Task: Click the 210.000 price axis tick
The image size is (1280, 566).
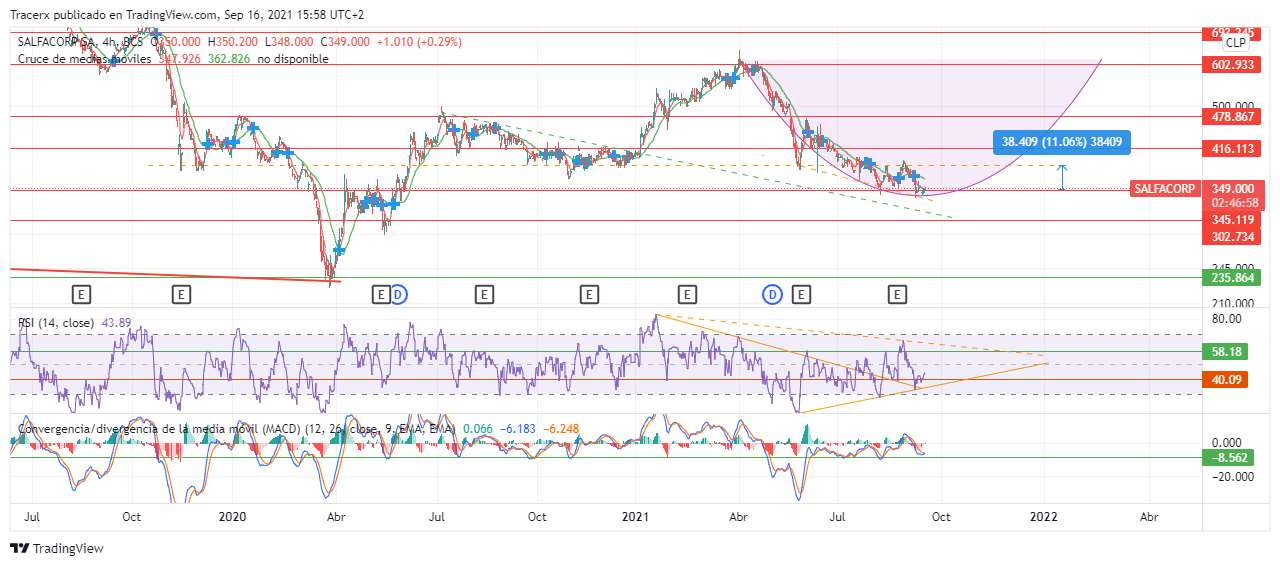Action: [x=1231, y=303]
